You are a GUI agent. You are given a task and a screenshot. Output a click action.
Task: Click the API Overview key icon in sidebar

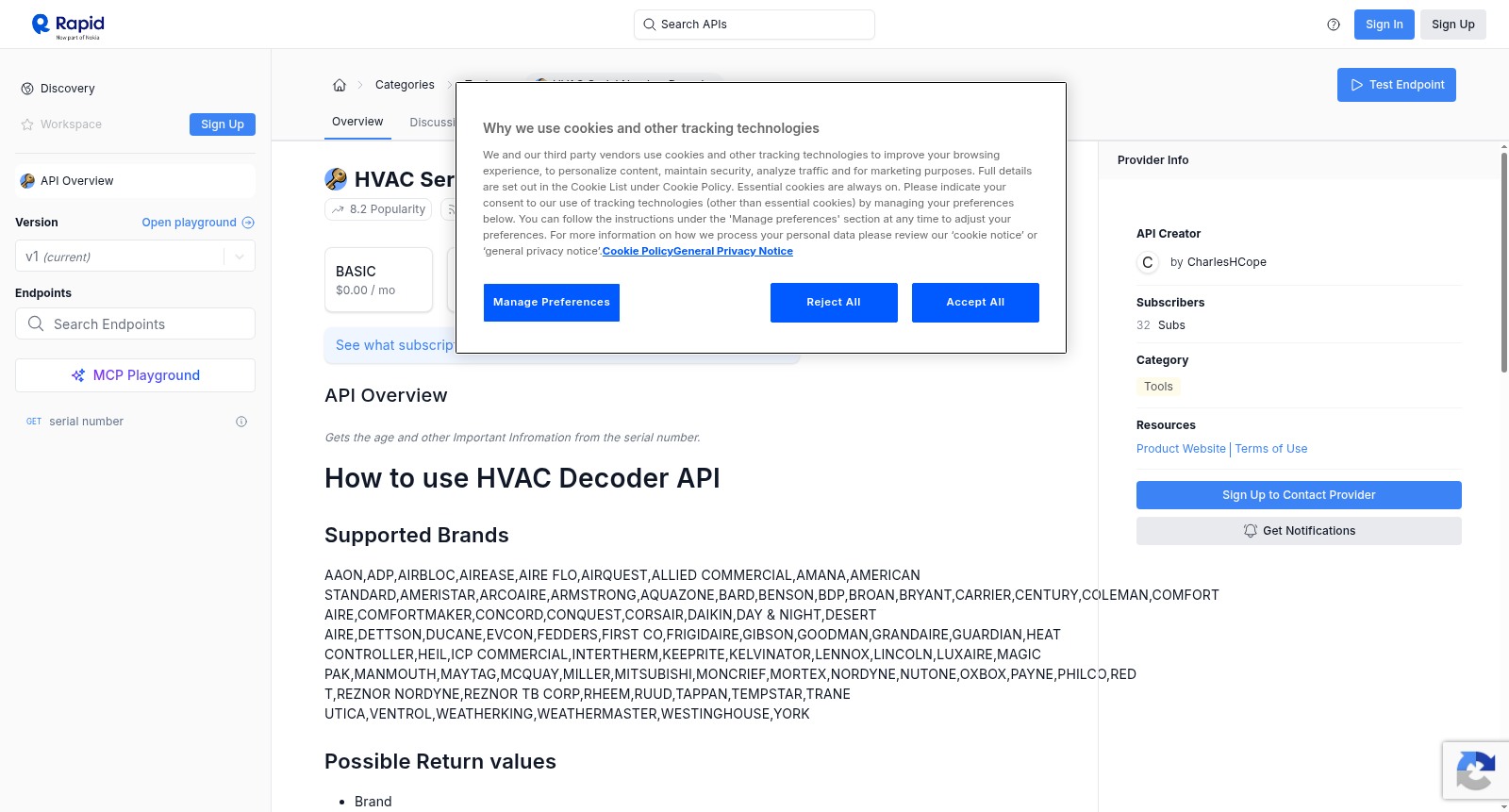coord(27,181)
